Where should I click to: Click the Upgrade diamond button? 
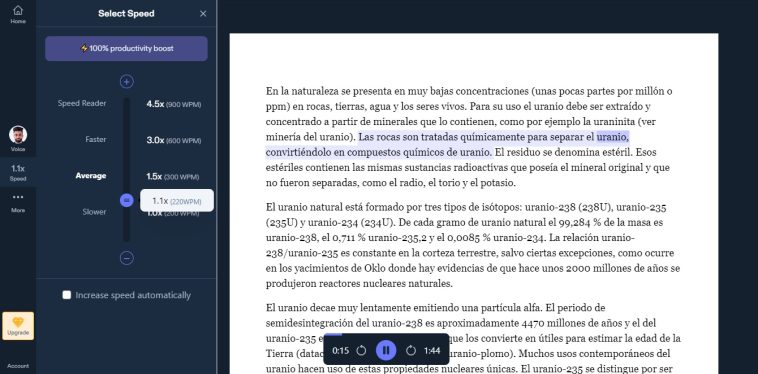[x=18, y=326]
